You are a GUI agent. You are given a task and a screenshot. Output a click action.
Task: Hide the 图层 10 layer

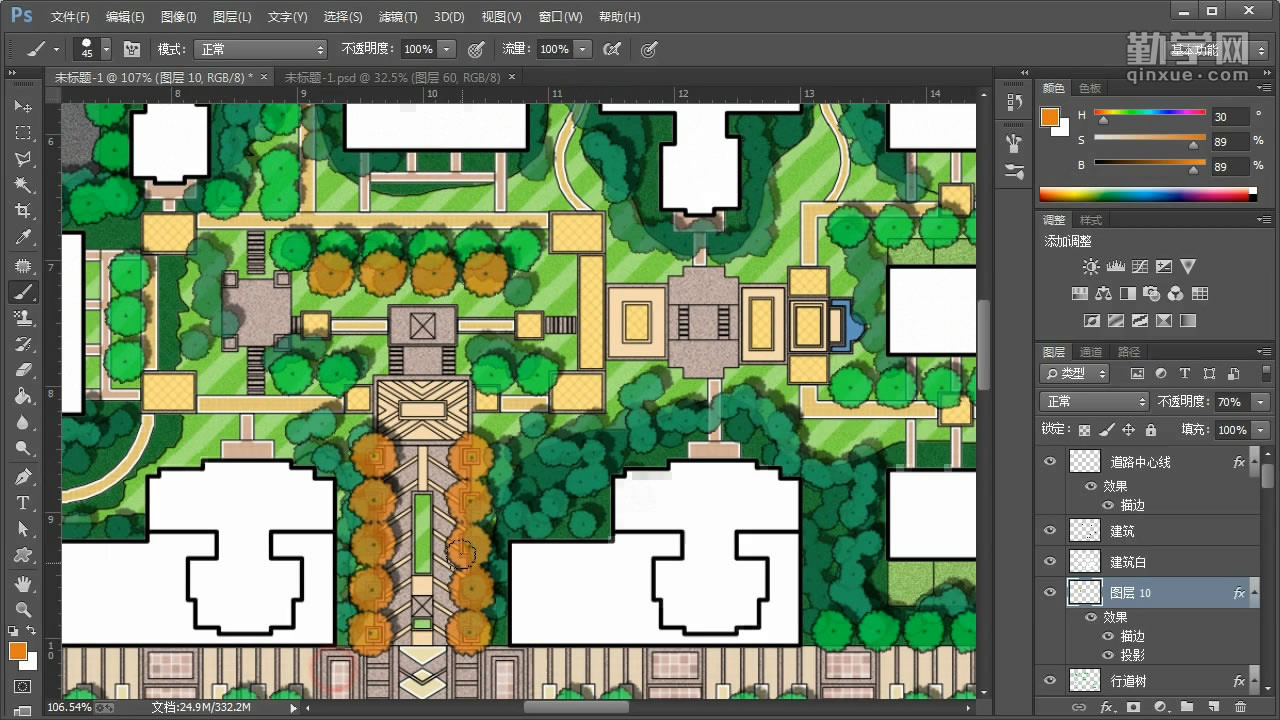1049,593
